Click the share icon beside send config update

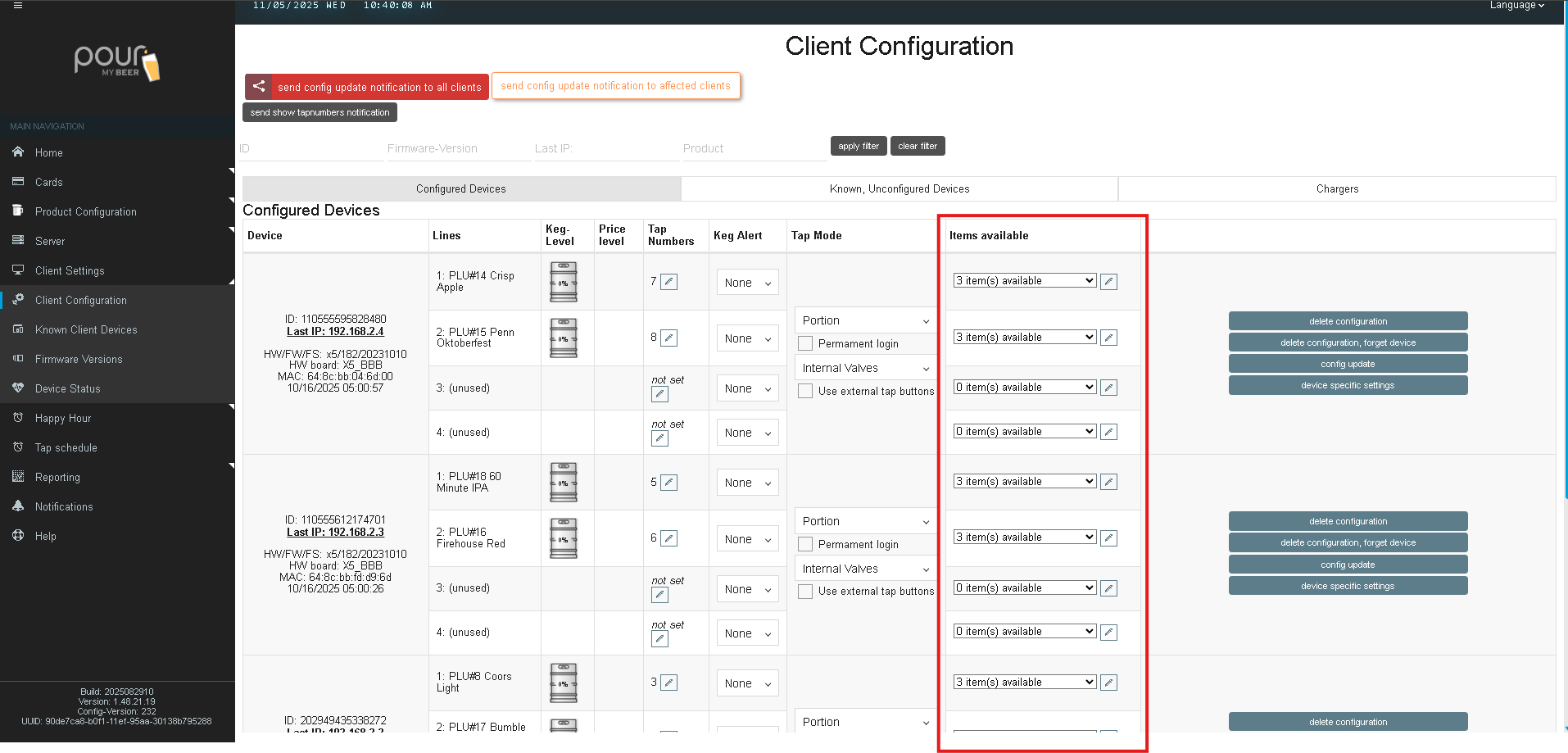[258, 86]
